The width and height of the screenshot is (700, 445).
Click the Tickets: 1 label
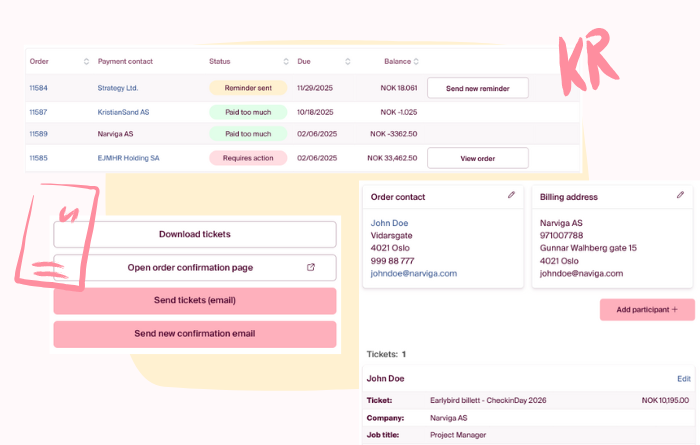[x=386, y=354]
